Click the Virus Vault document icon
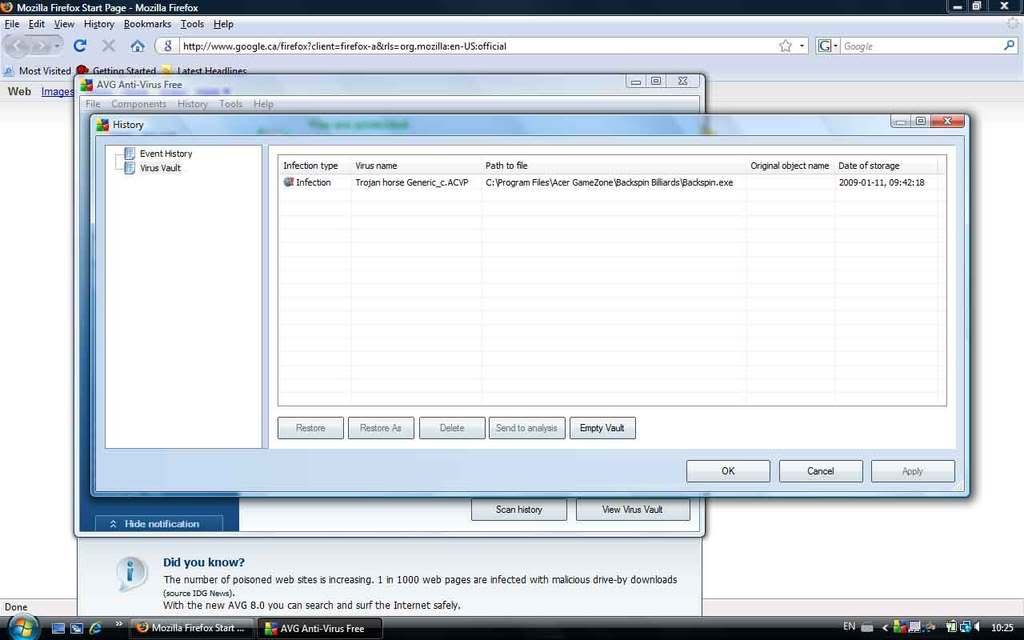The width and height of the screenshot is (1024, 640). pyautogui.click(x=129, y=168)
